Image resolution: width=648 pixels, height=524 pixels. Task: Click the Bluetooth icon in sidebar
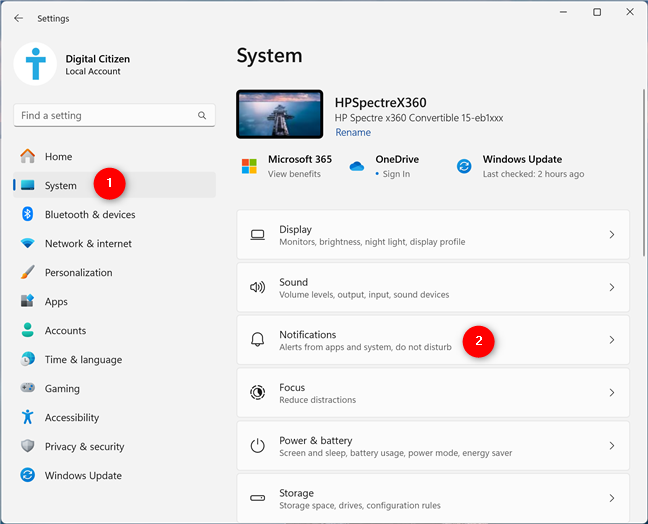28,214
